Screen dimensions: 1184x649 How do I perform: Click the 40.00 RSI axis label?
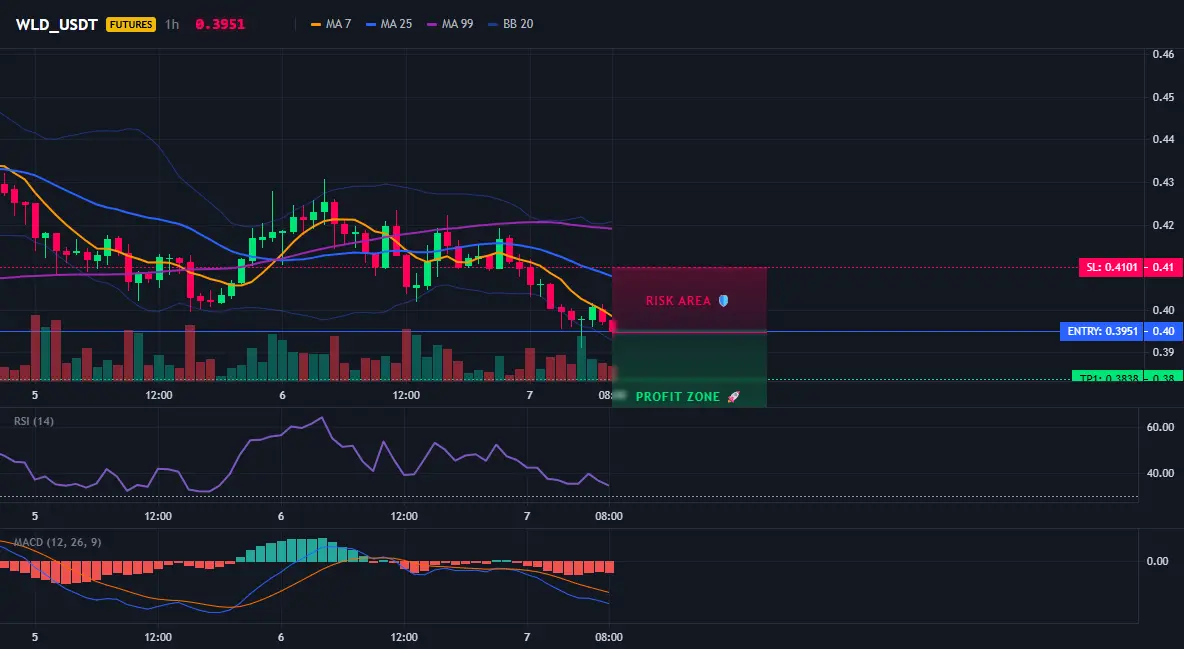tap(1161, 474)
